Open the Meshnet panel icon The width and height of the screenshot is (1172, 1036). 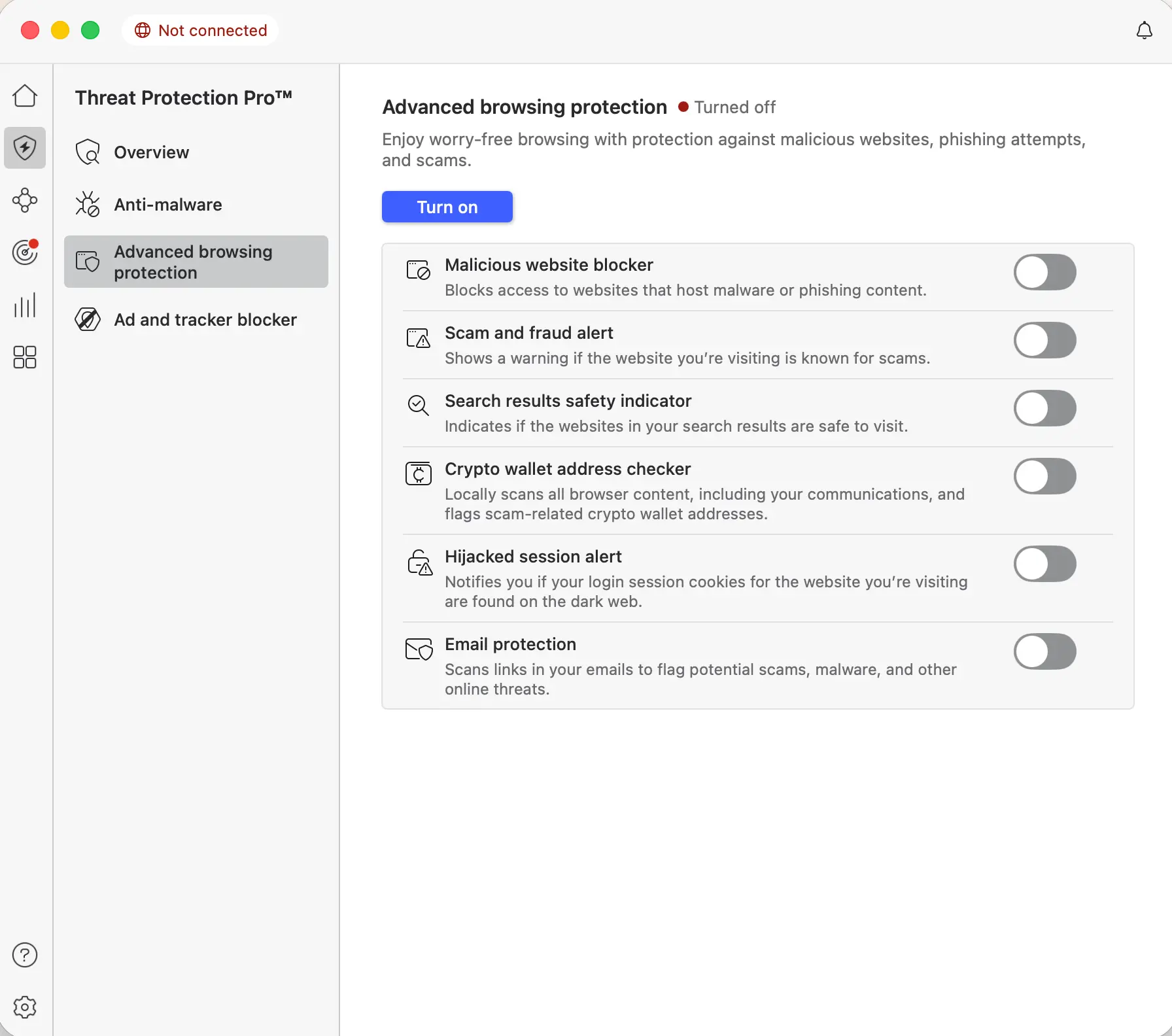pos(24,200)
